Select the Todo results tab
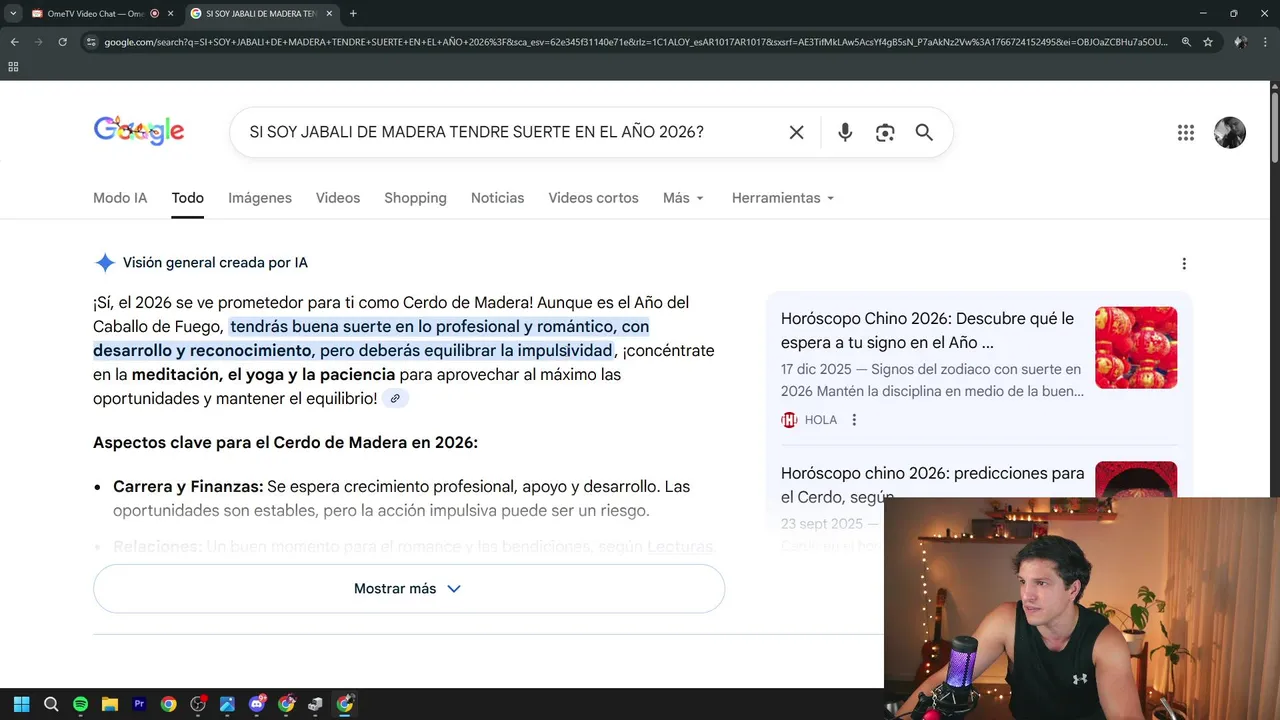 point(187,198)
